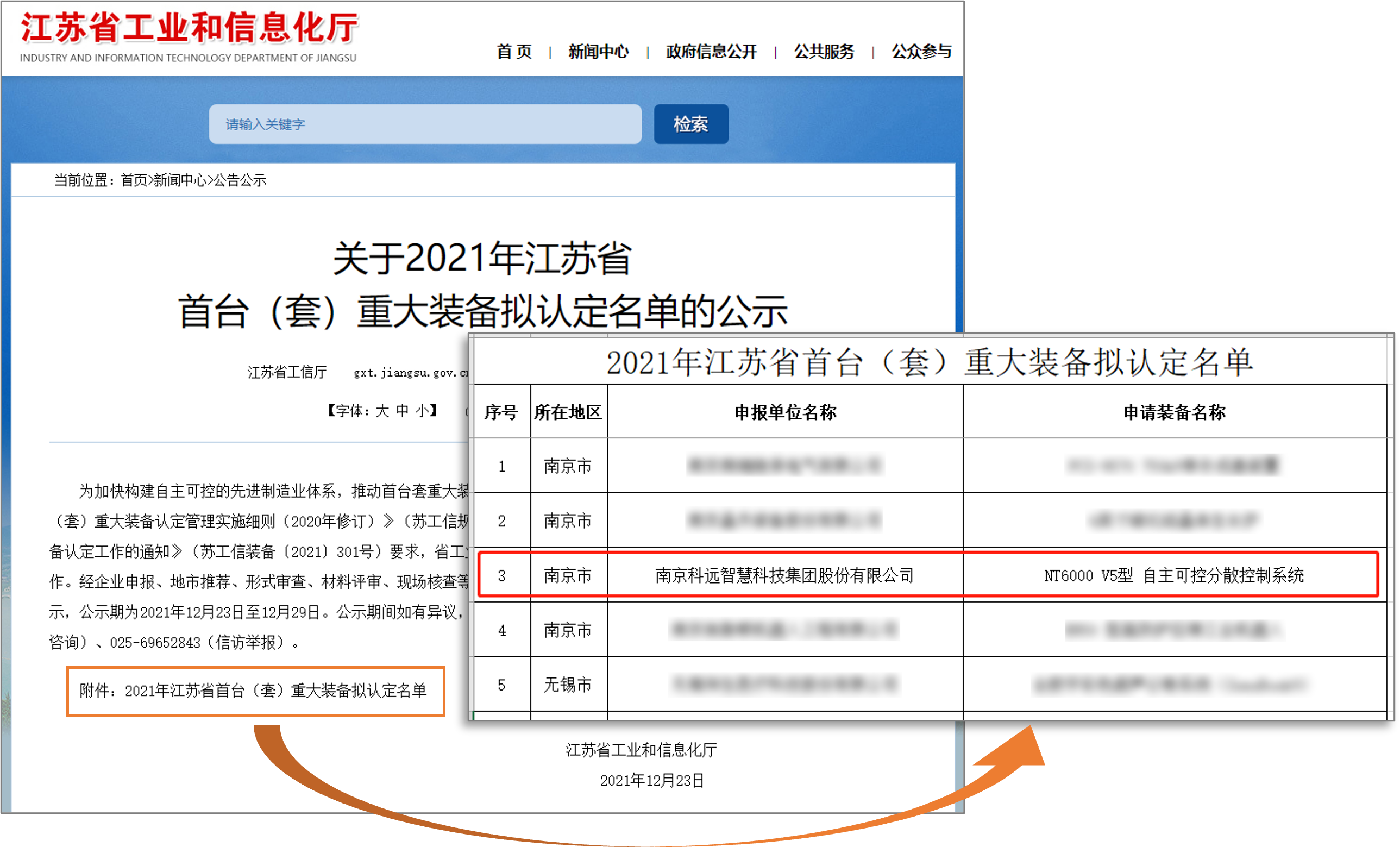Select the 公共服务 navigation item
The width and height of the screenshot is (1400, 847).
click(824, 52)
